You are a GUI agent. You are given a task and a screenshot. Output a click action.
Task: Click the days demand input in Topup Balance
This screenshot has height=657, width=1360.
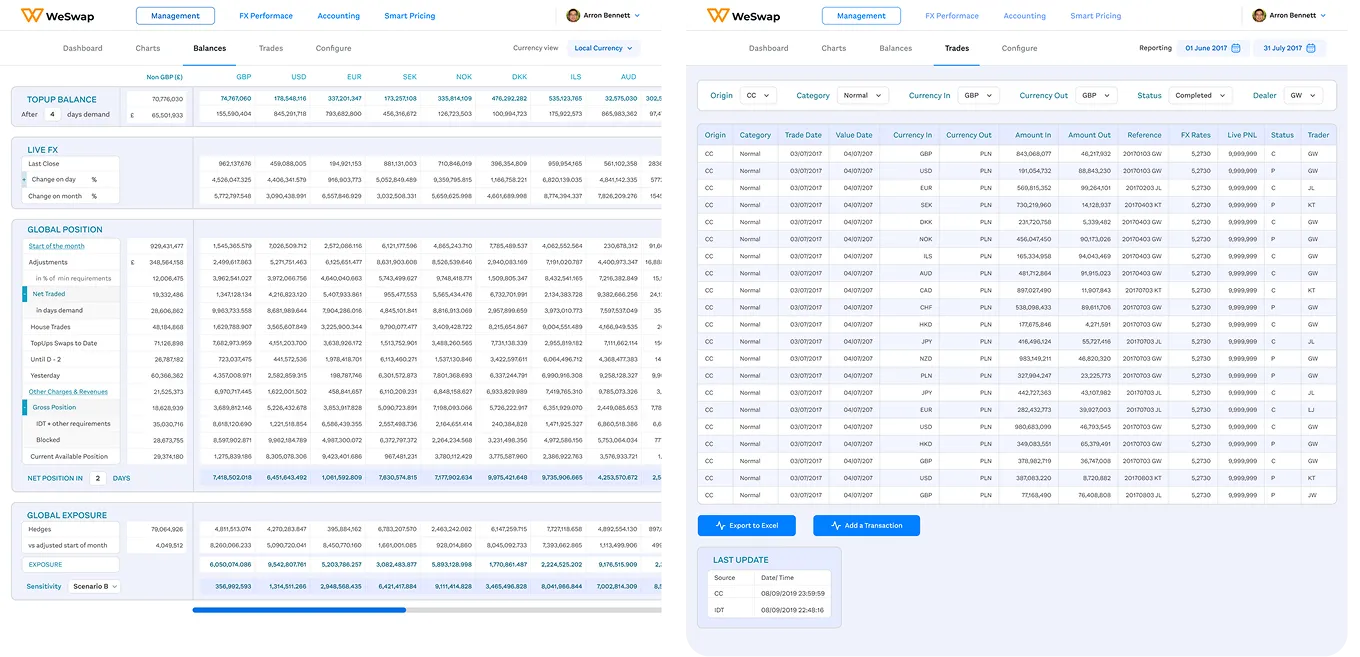(53, 115)
